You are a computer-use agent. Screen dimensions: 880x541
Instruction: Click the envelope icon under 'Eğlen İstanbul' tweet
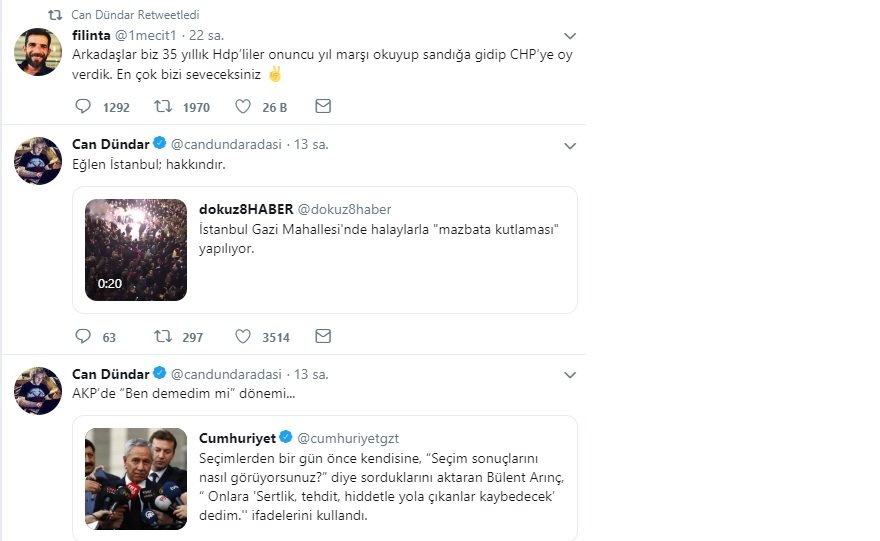(x=323, y=336)
